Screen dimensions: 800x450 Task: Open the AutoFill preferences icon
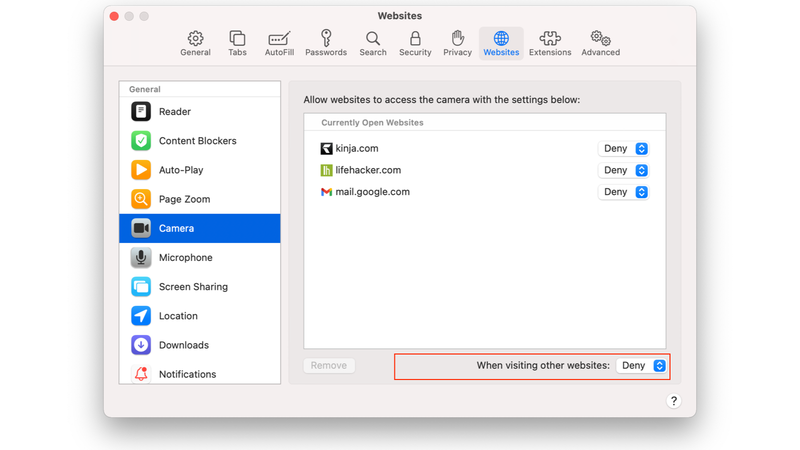click(x=279, y=38)
